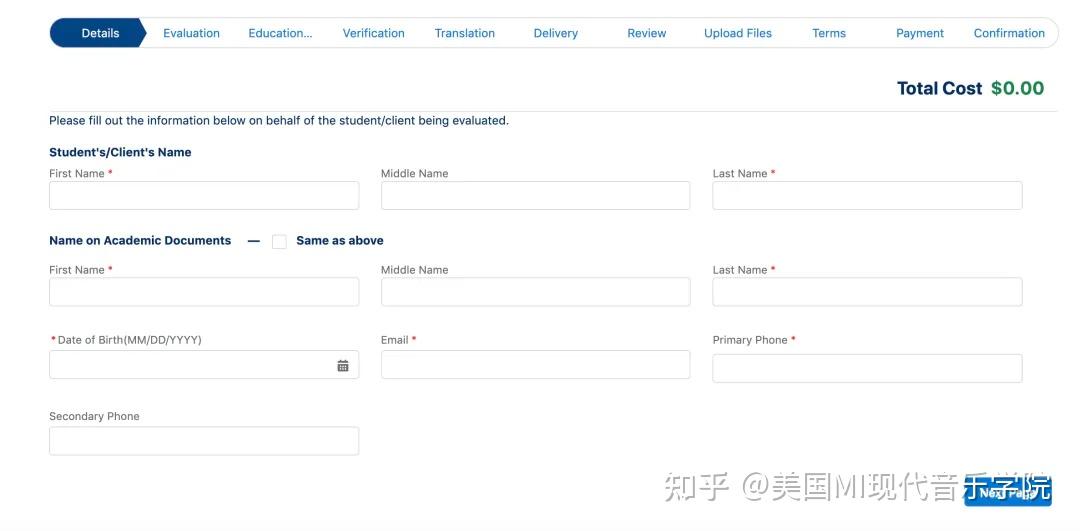
Task: Check the Same as above checkbox
Action: 279,241
